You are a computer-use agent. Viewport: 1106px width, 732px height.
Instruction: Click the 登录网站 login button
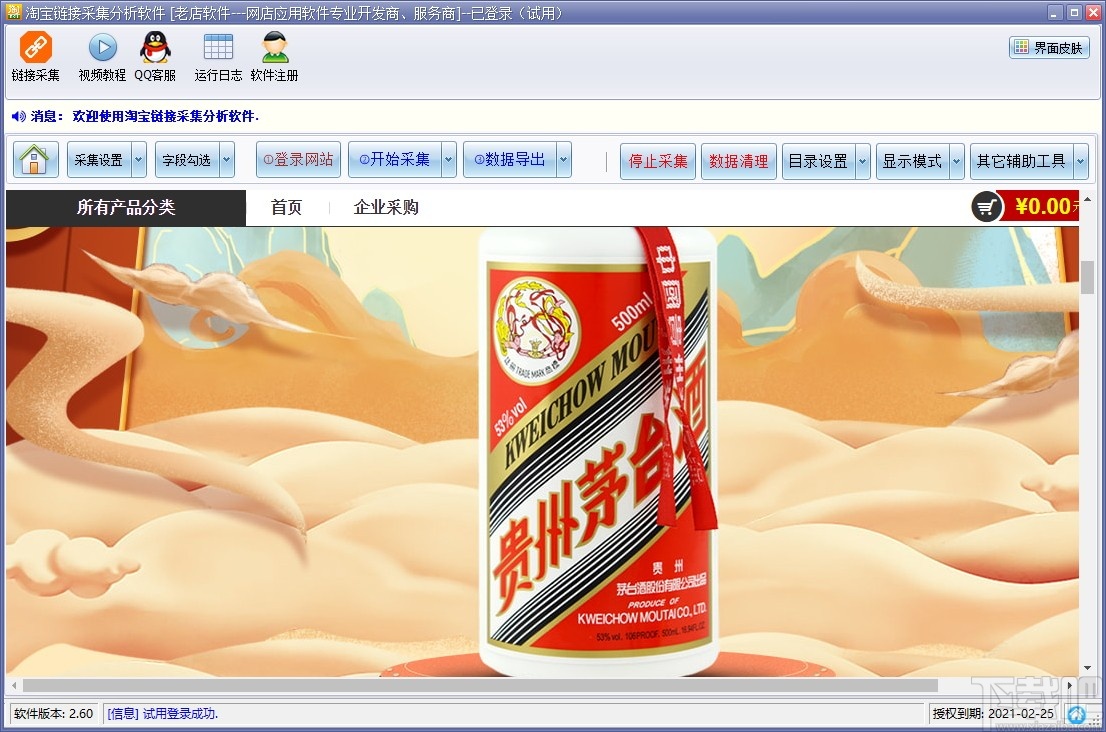(x=298, y=159)
